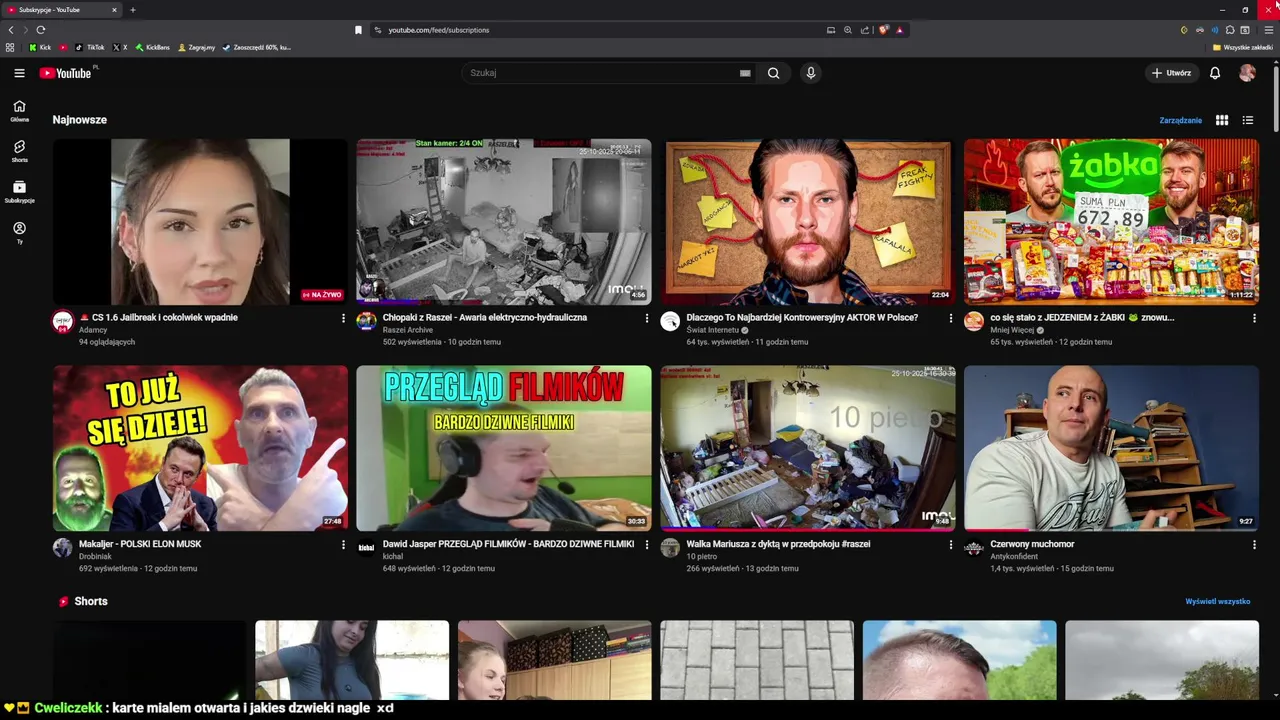Open Shorts in the sidebar

pyautogui.click(x=19, y=152)
